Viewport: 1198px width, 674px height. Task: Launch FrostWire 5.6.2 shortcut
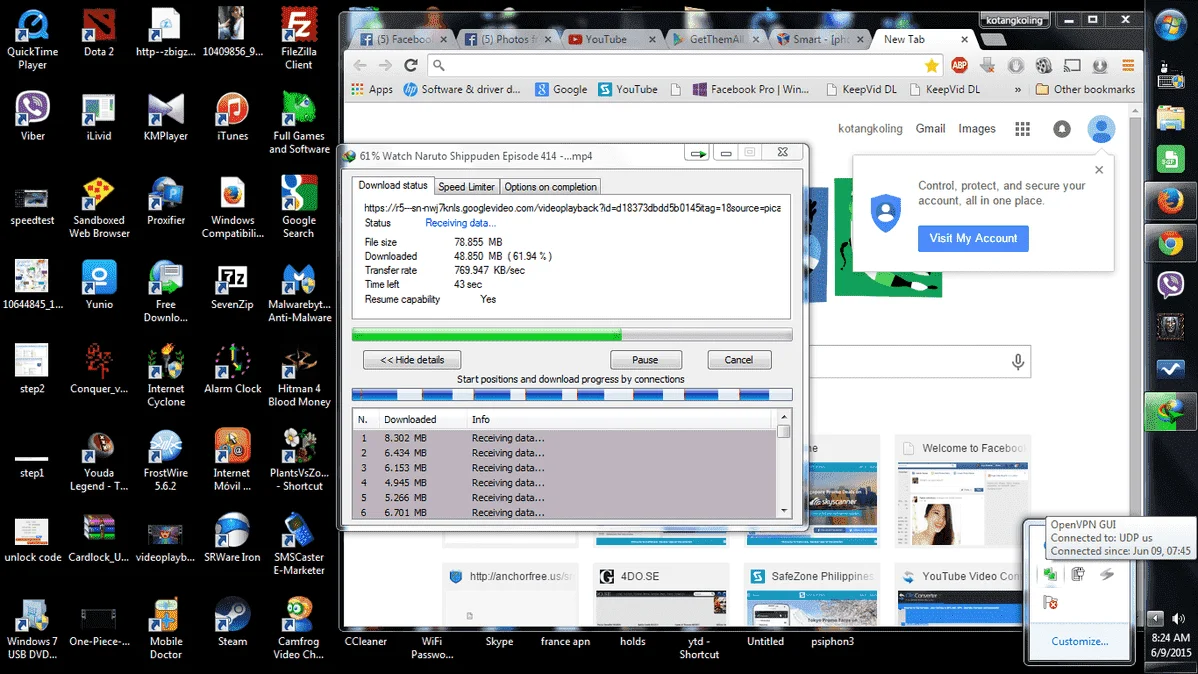[x=166, y=461]
